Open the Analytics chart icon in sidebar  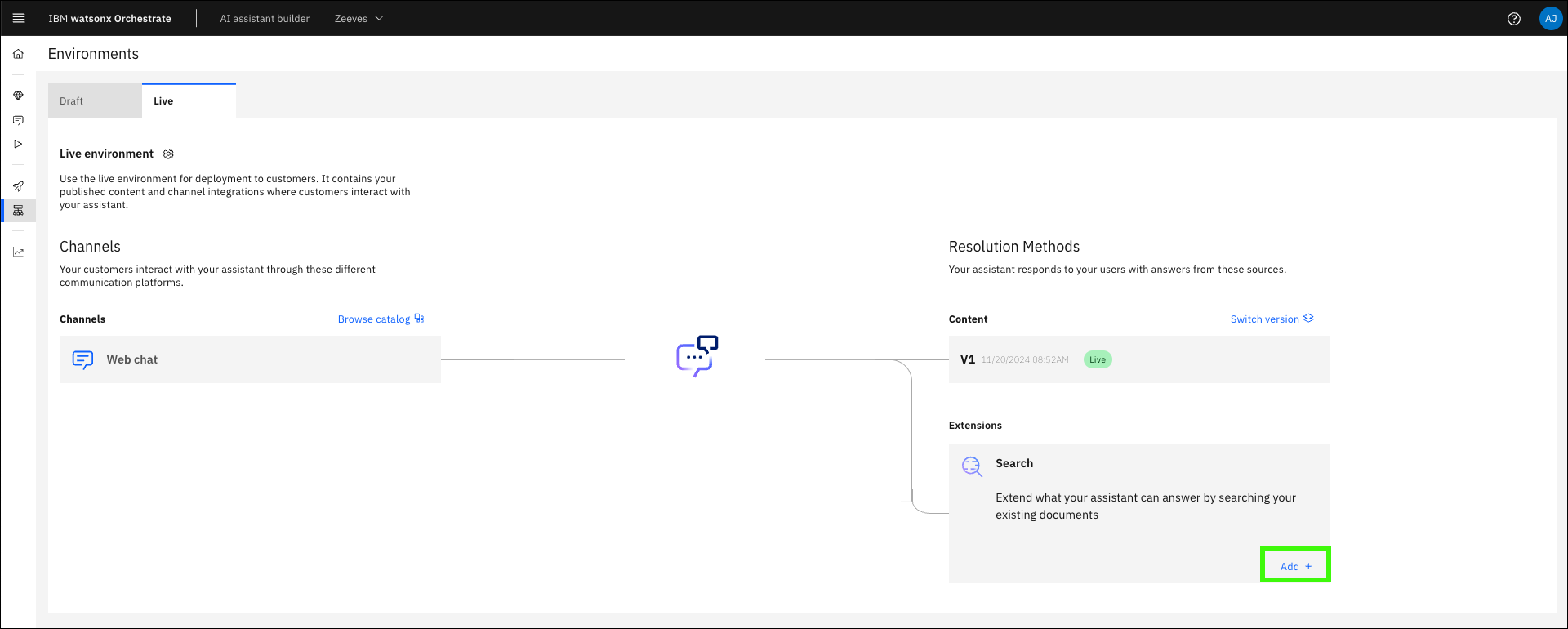tap(18, 252)
